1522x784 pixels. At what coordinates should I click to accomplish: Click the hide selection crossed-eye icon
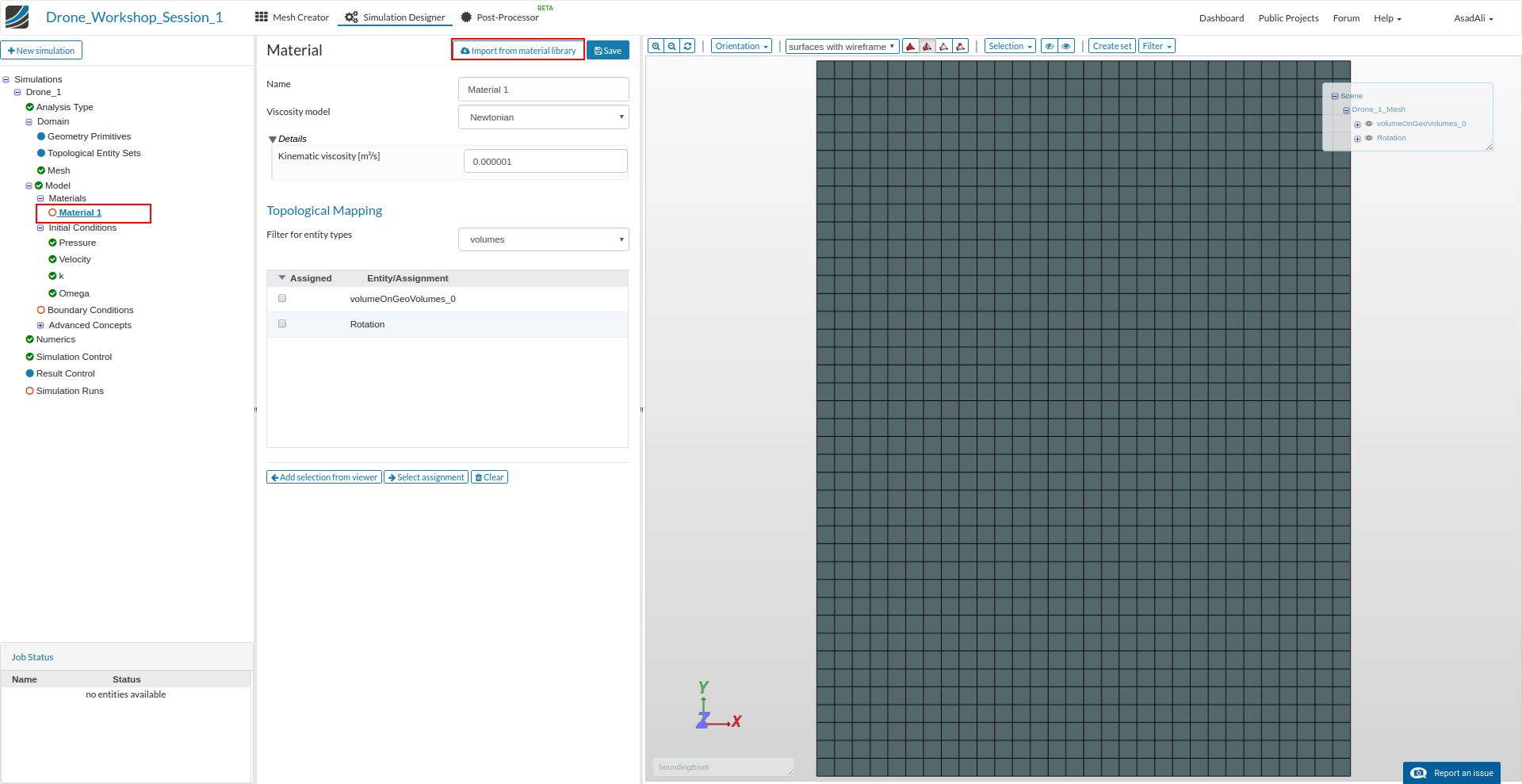(1049, 46)
